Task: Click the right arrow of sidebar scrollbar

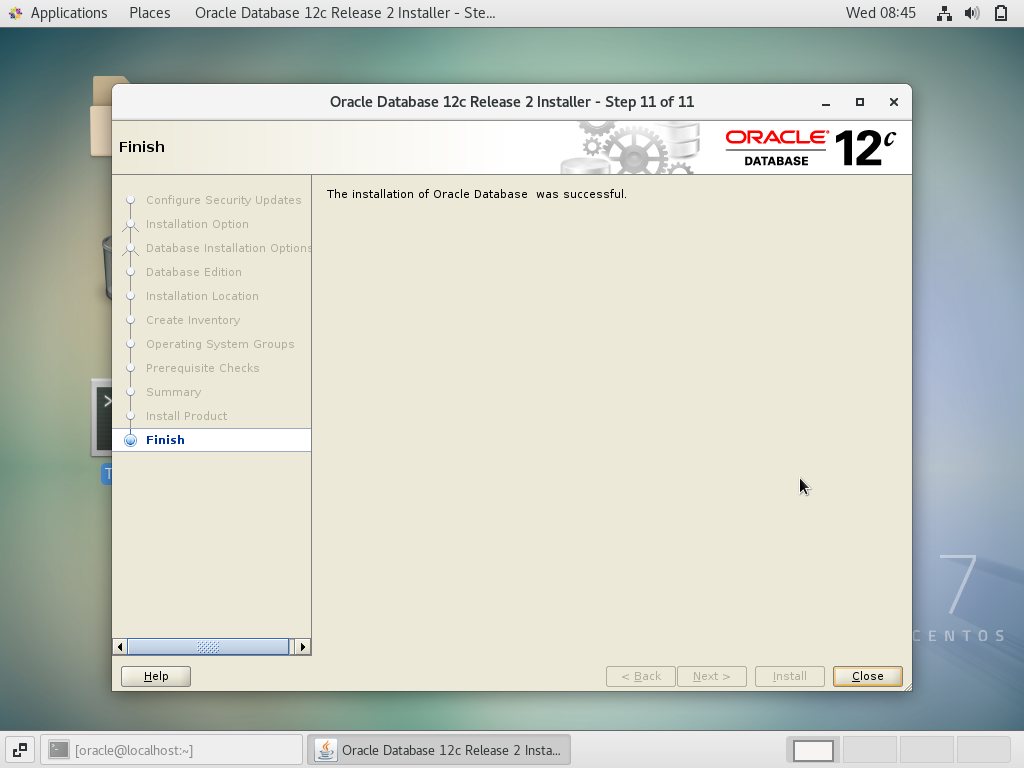Action: (x=302, y=647)
